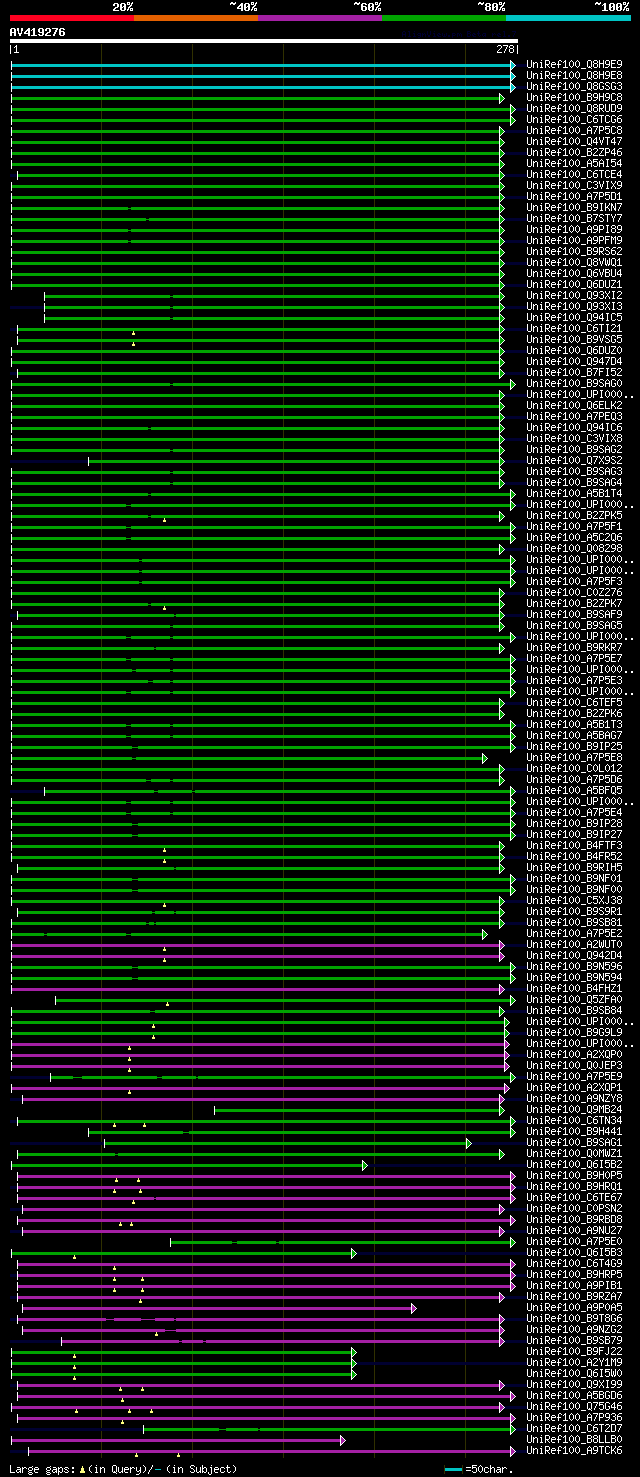The width and height of the screenshot is (640, 1477).
Task: Select hit label UniRef100_B9IKN7
Action: 574,207
